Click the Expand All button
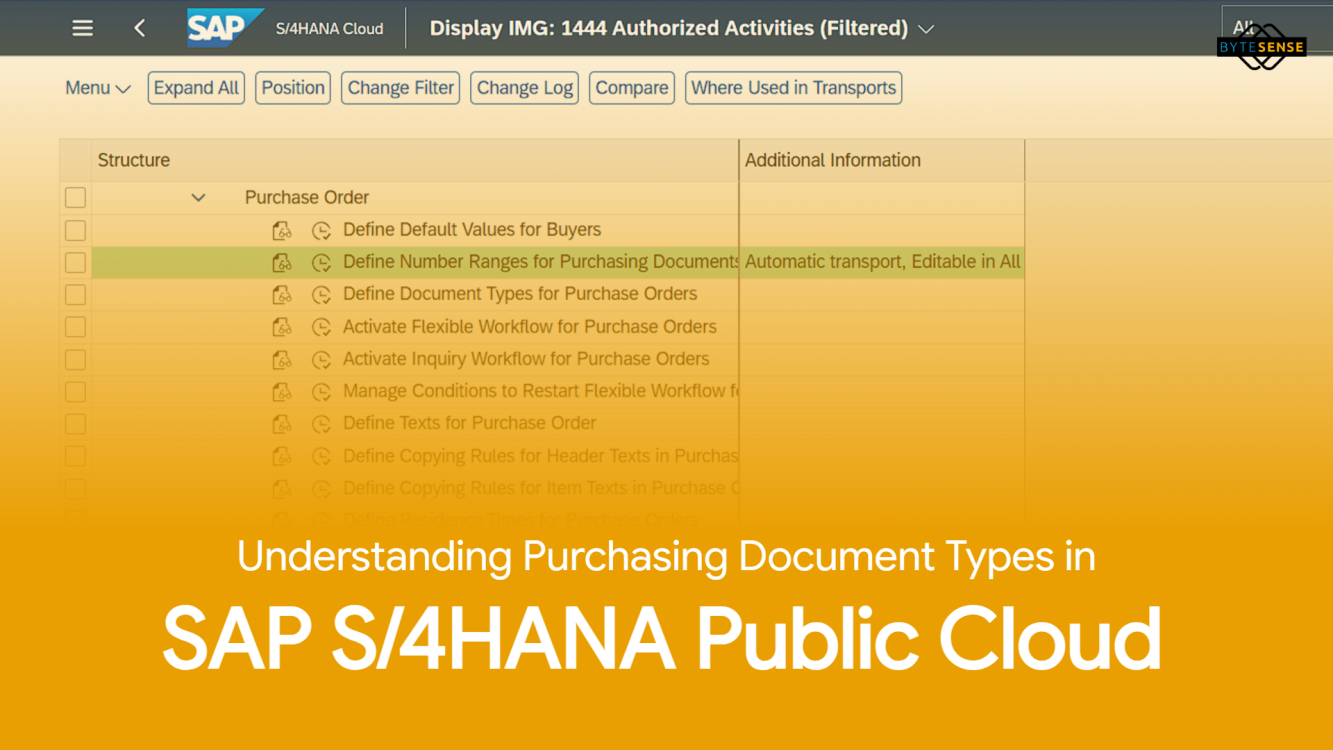1333x750 pixels. pyautogui.click(x=196, y=88)
